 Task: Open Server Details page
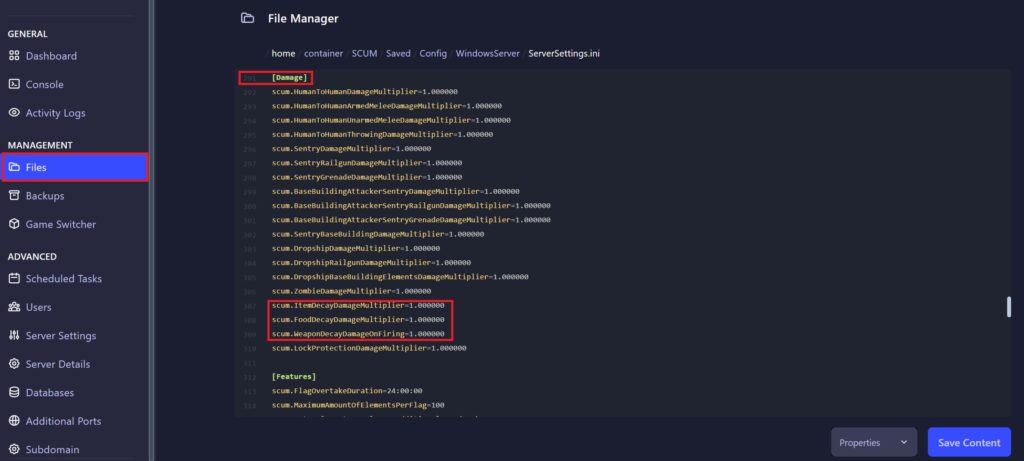point(57,364)
